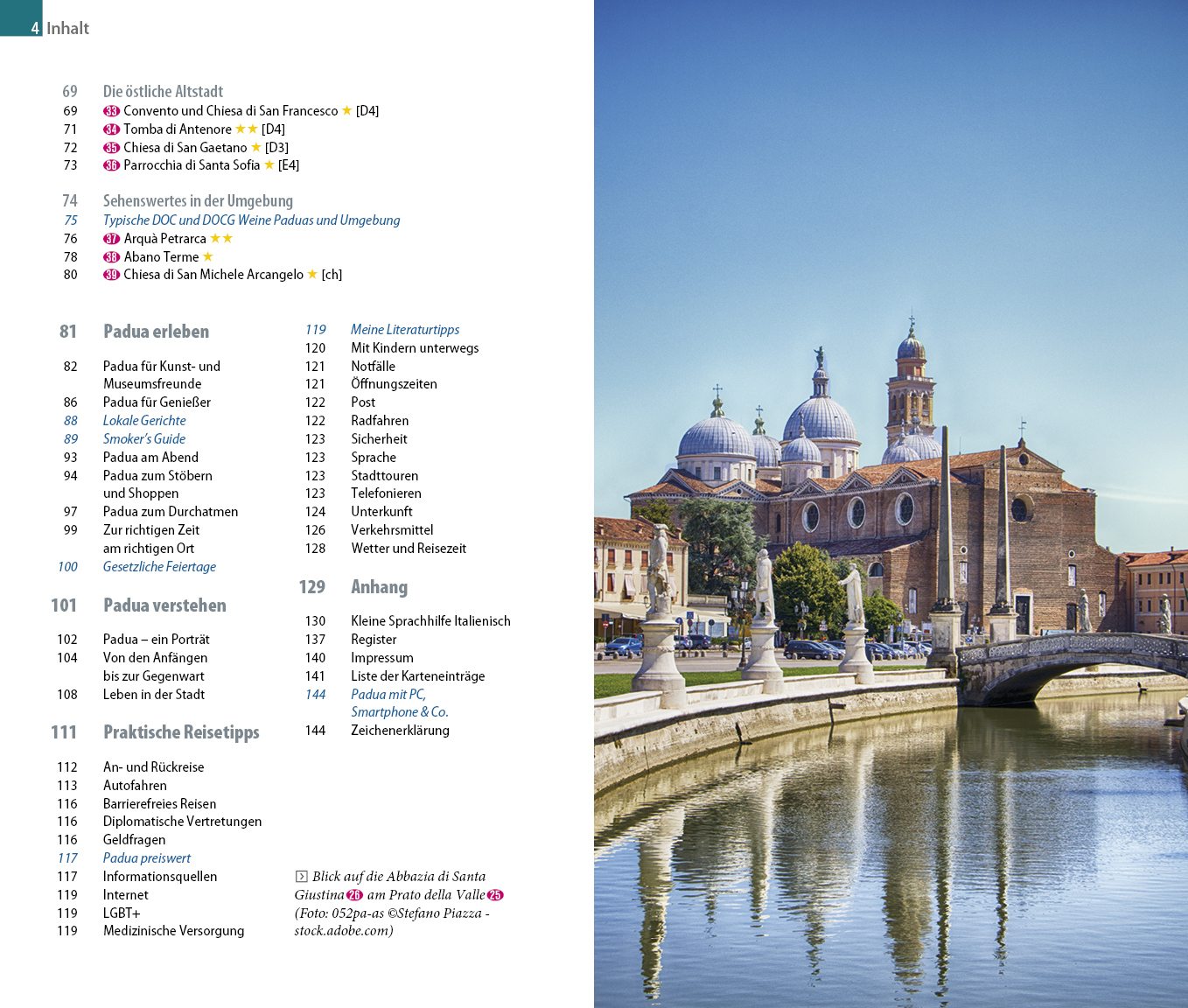The height and width of the screenshot is (1008, 1188).
Task: Click the number 38 badge beside Abano Terme
Action: (111, 257)
